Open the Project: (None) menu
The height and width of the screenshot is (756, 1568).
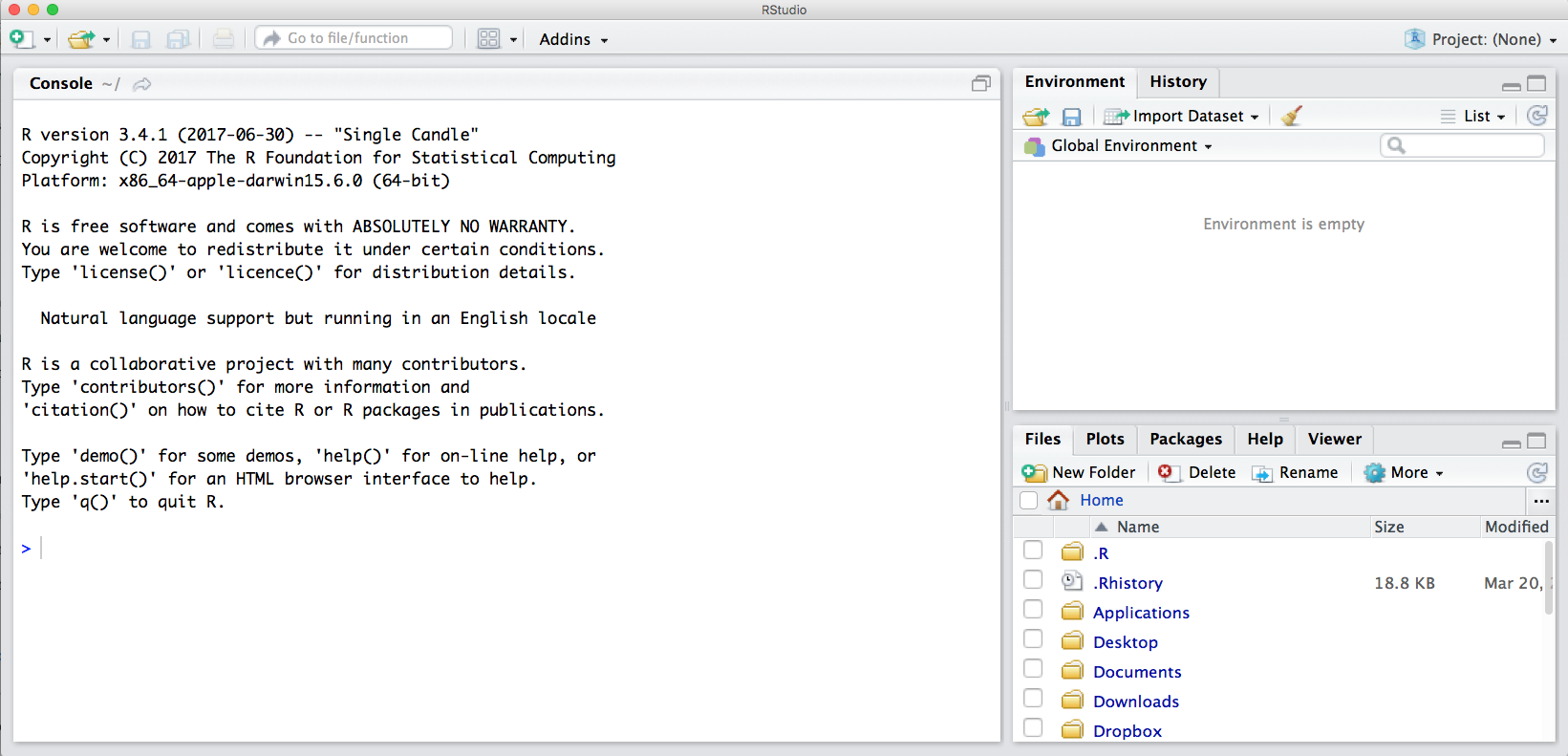1480,39
